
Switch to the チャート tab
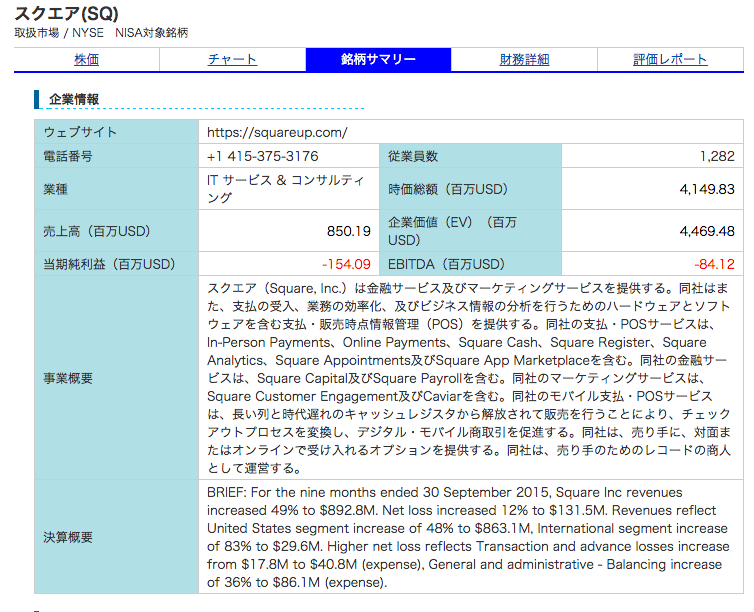(232, 60)
